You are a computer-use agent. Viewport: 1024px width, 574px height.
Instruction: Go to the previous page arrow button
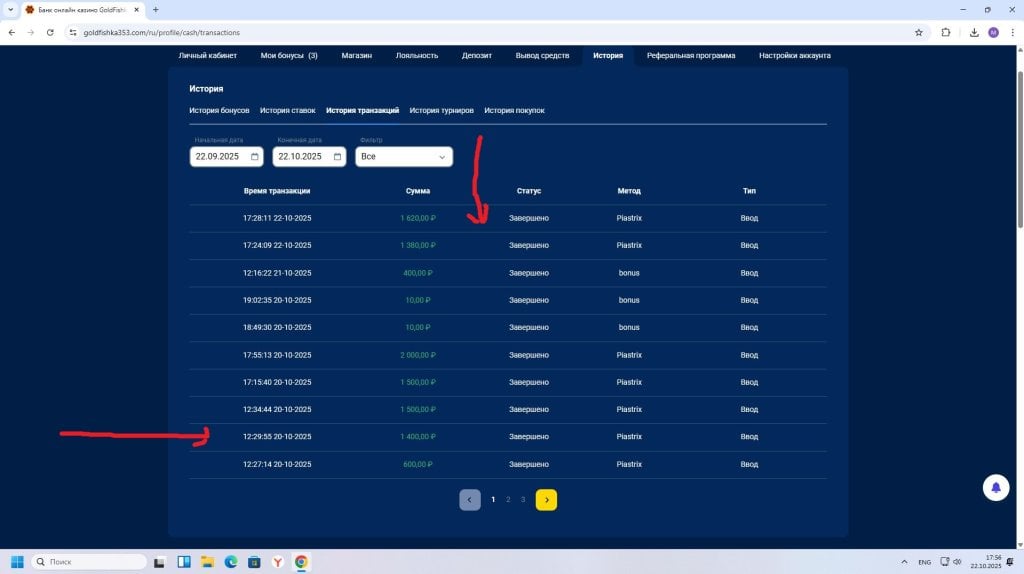pyautogui.click(x=470, y=500)
